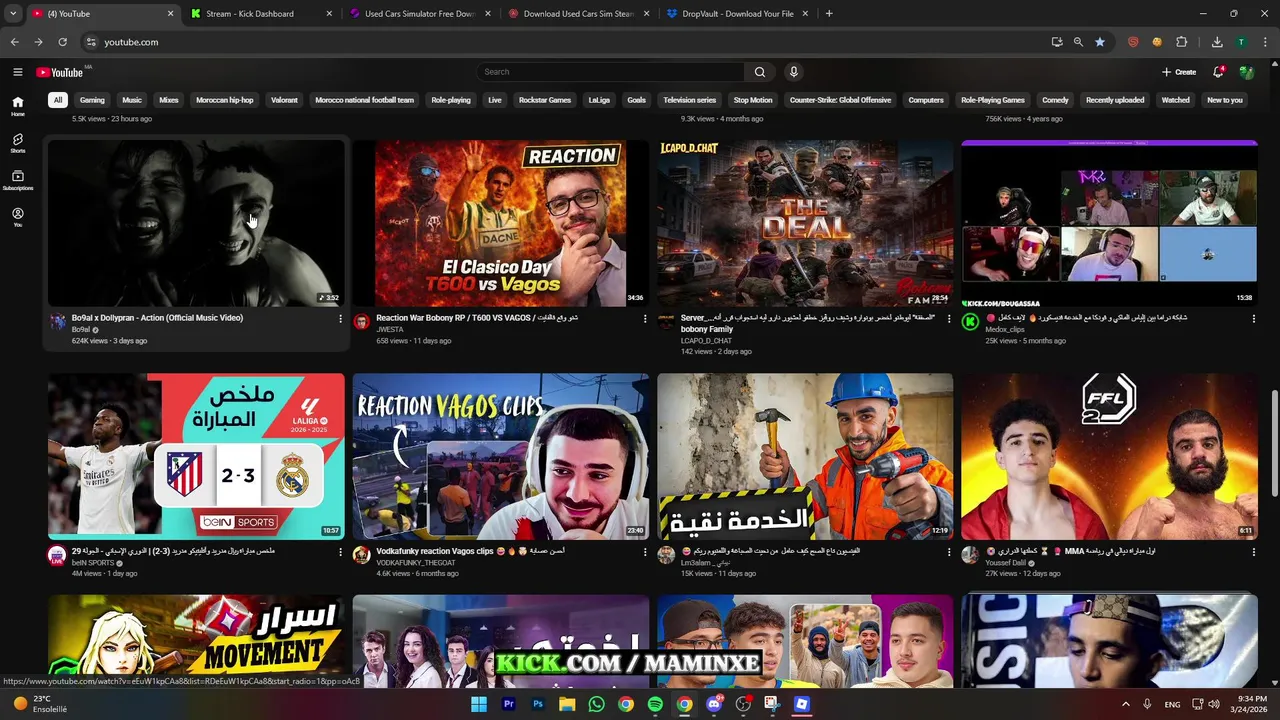Select the Valorant filter chip
Image resolution: width=1280 pixels, height=720 pixels.
(x=284, y=100)
